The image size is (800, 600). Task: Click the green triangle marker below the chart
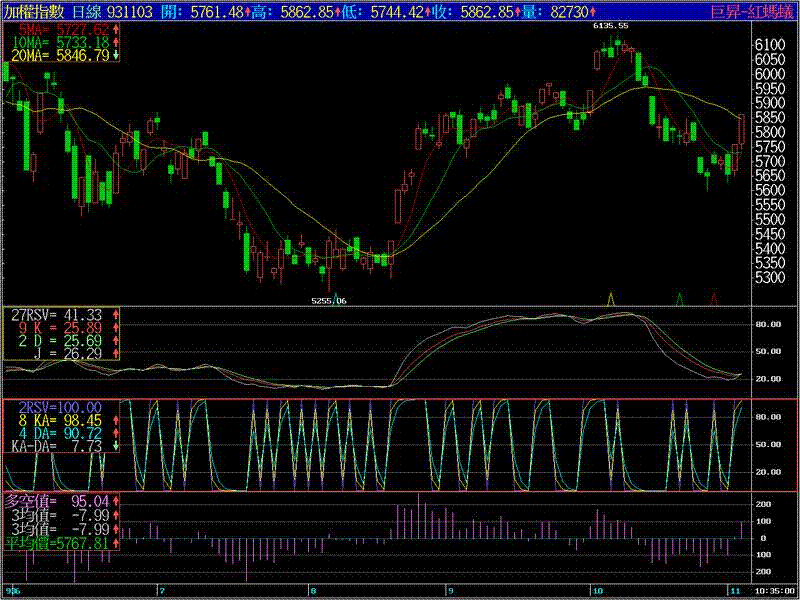[x=680, y=298]
